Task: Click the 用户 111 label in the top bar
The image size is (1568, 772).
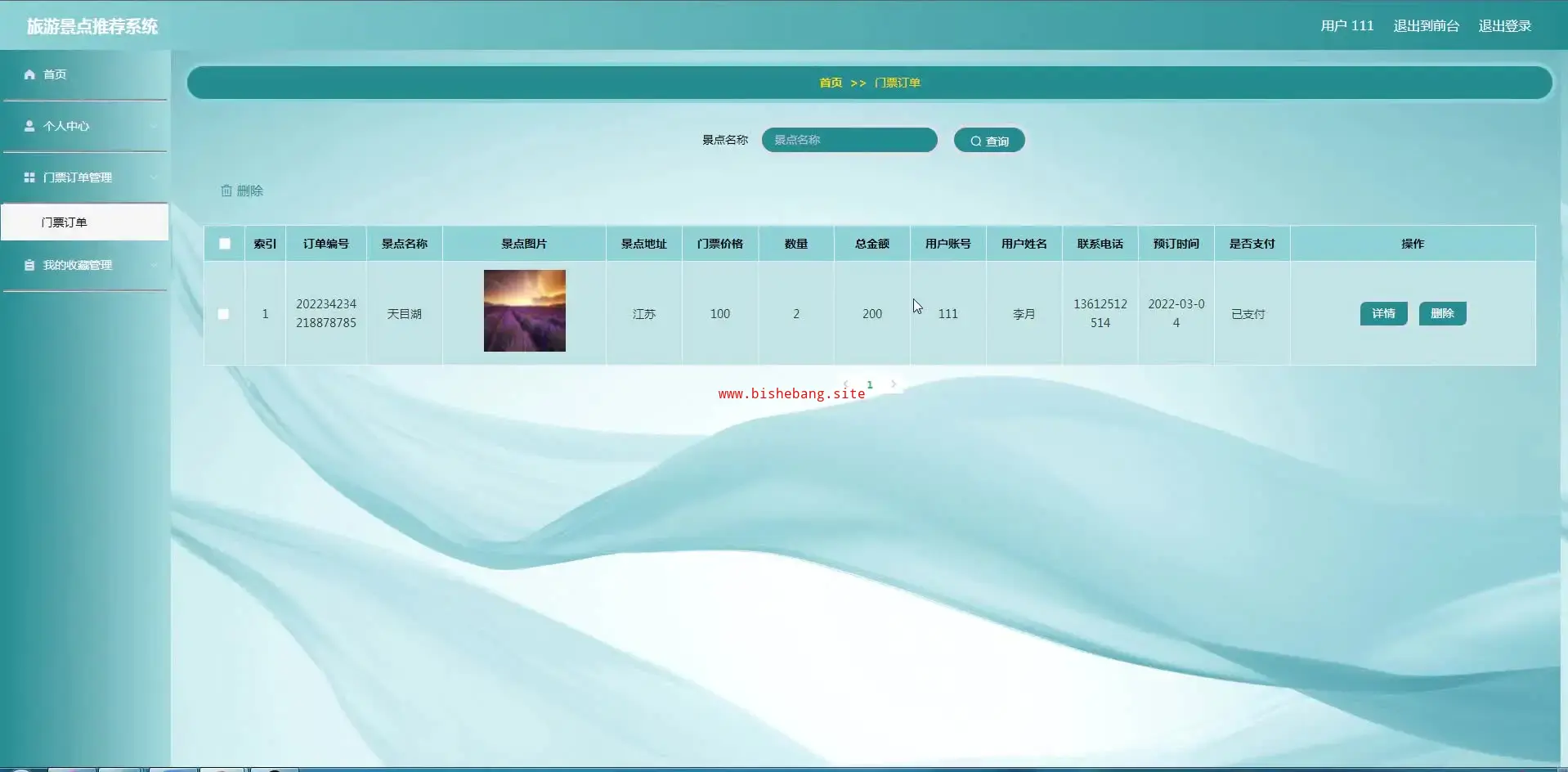Action: tap(1346, 26)
